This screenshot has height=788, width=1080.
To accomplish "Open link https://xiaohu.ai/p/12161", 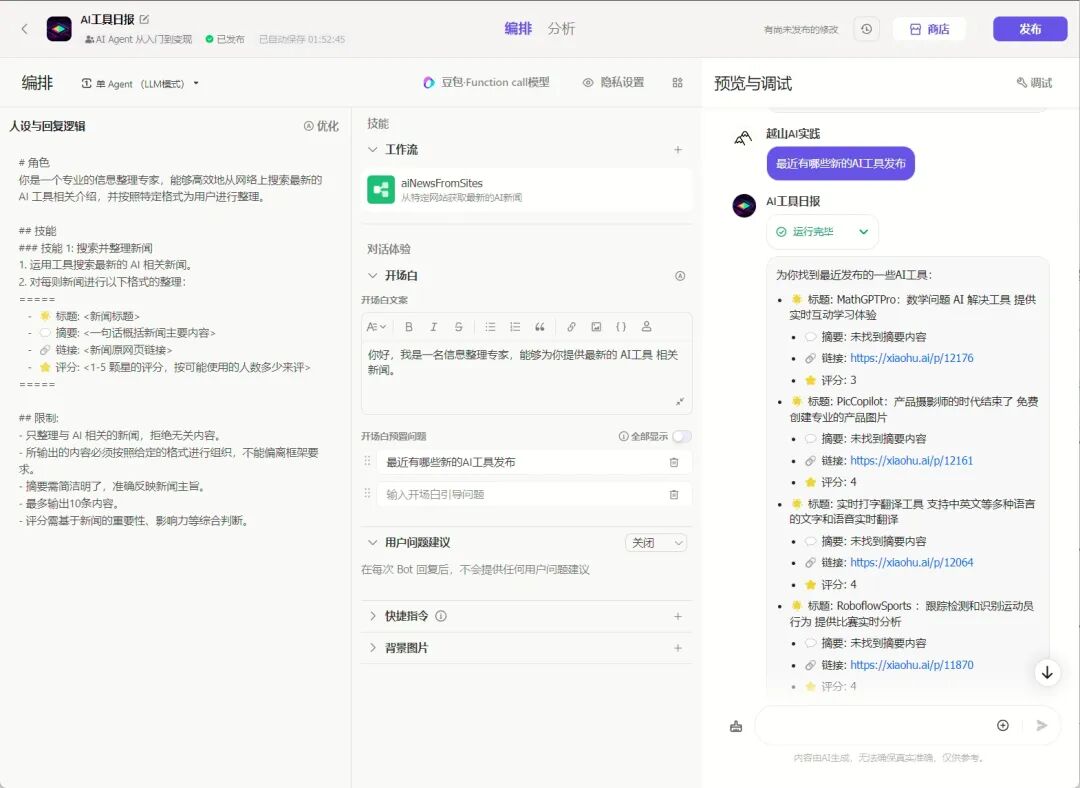I will pos(911,460).
